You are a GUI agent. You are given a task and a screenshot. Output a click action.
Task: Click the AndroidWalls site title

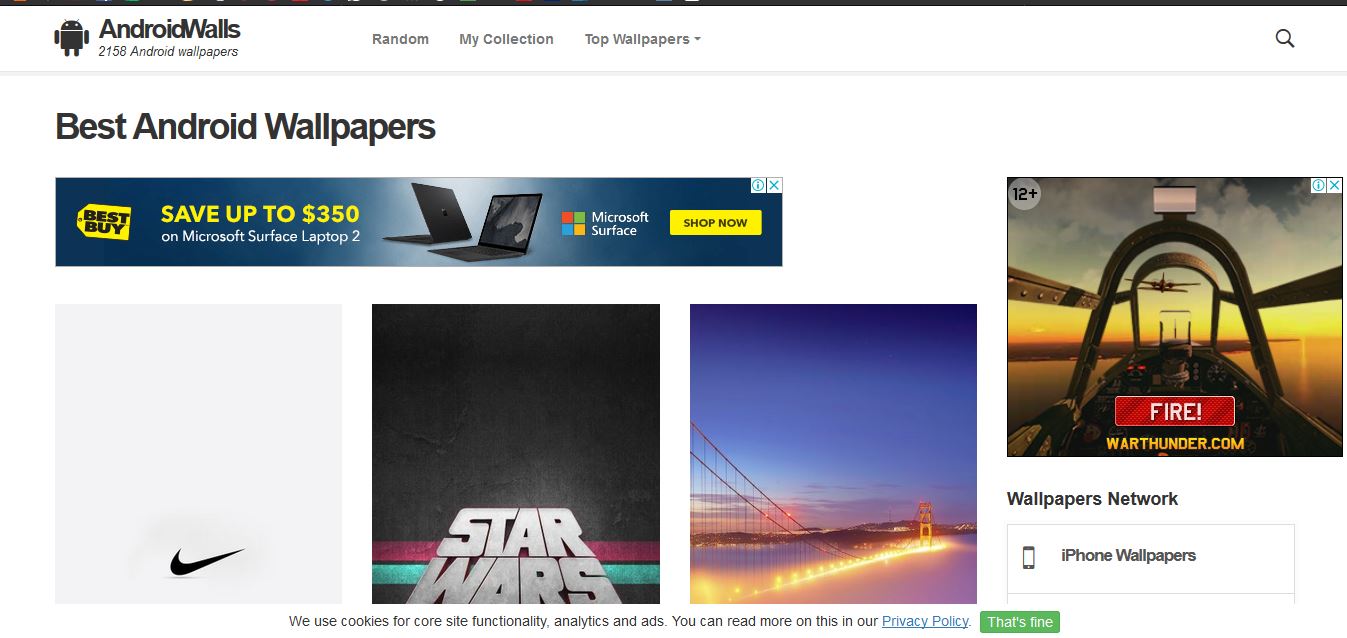click(x=169, y=29)
